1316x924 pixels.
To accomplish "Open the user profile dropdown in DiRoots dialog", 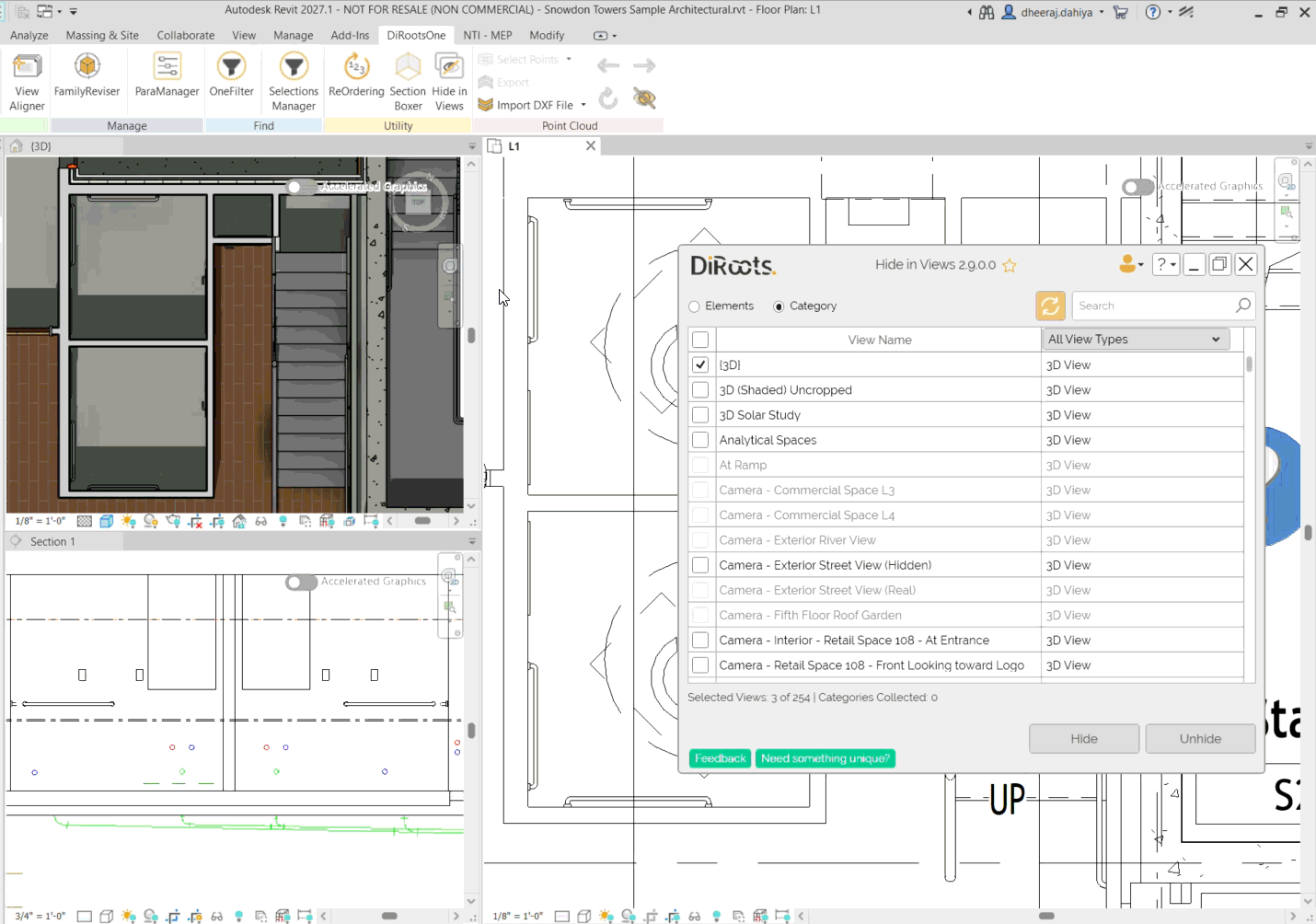I will (x=1131, y=265).
